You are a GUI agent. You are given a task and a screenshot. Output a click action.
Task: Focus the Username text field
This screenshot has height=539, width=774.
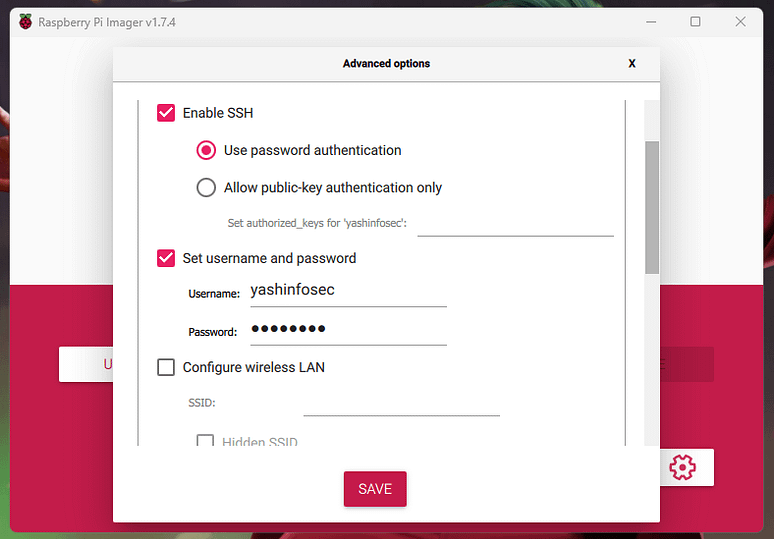point(347,291)
